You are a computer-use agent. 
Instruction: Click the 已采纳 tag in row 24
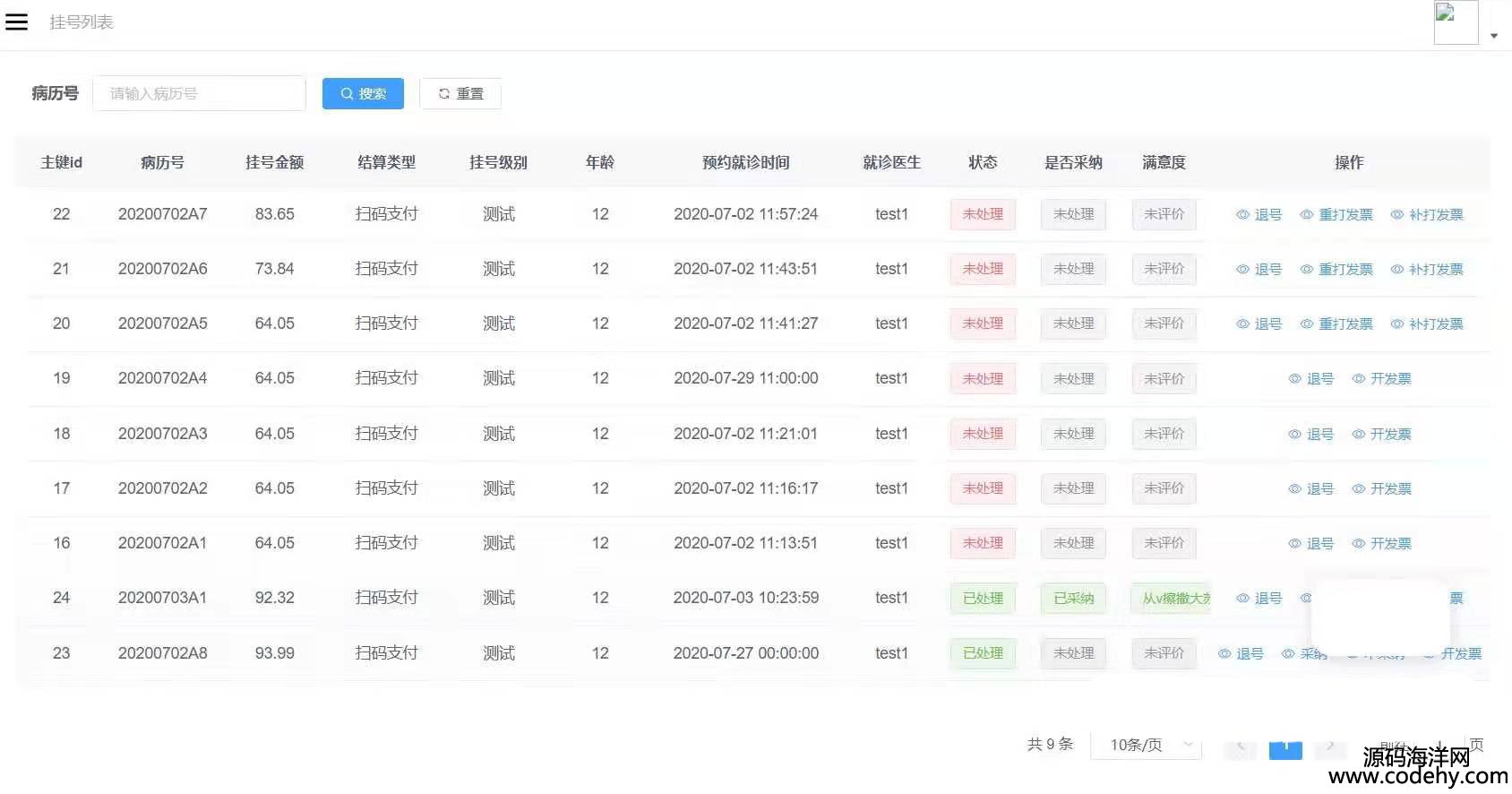pos(1073,599)
